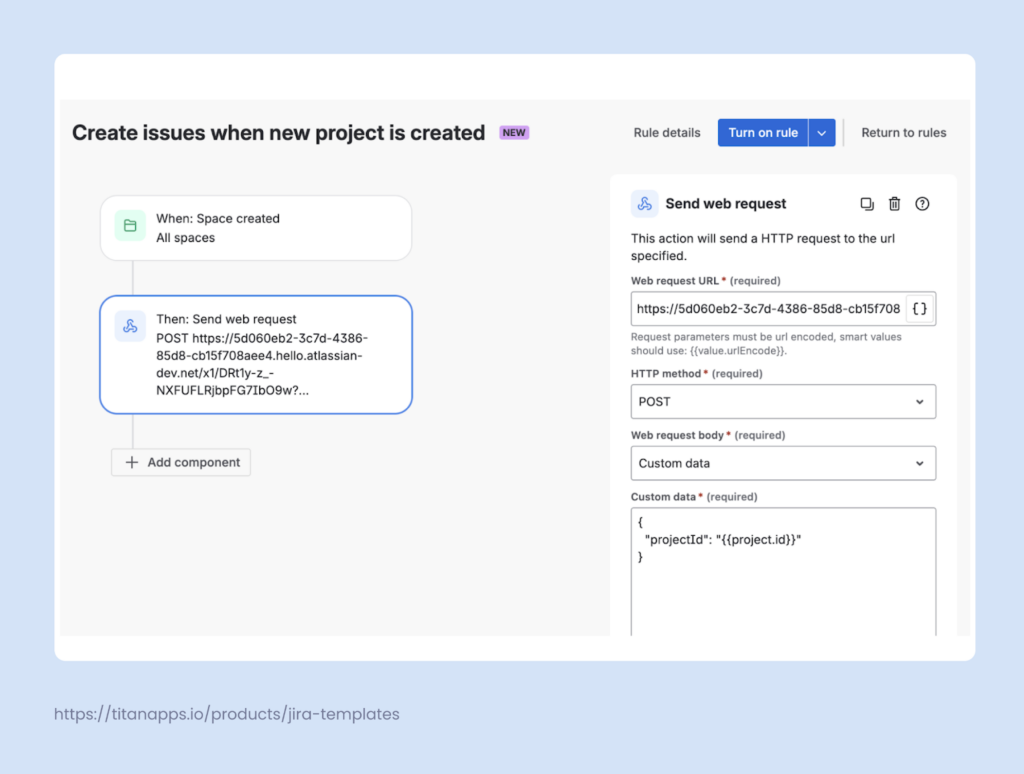Expand the Turn on rule dropdown arrow

(x=824, y=132)
